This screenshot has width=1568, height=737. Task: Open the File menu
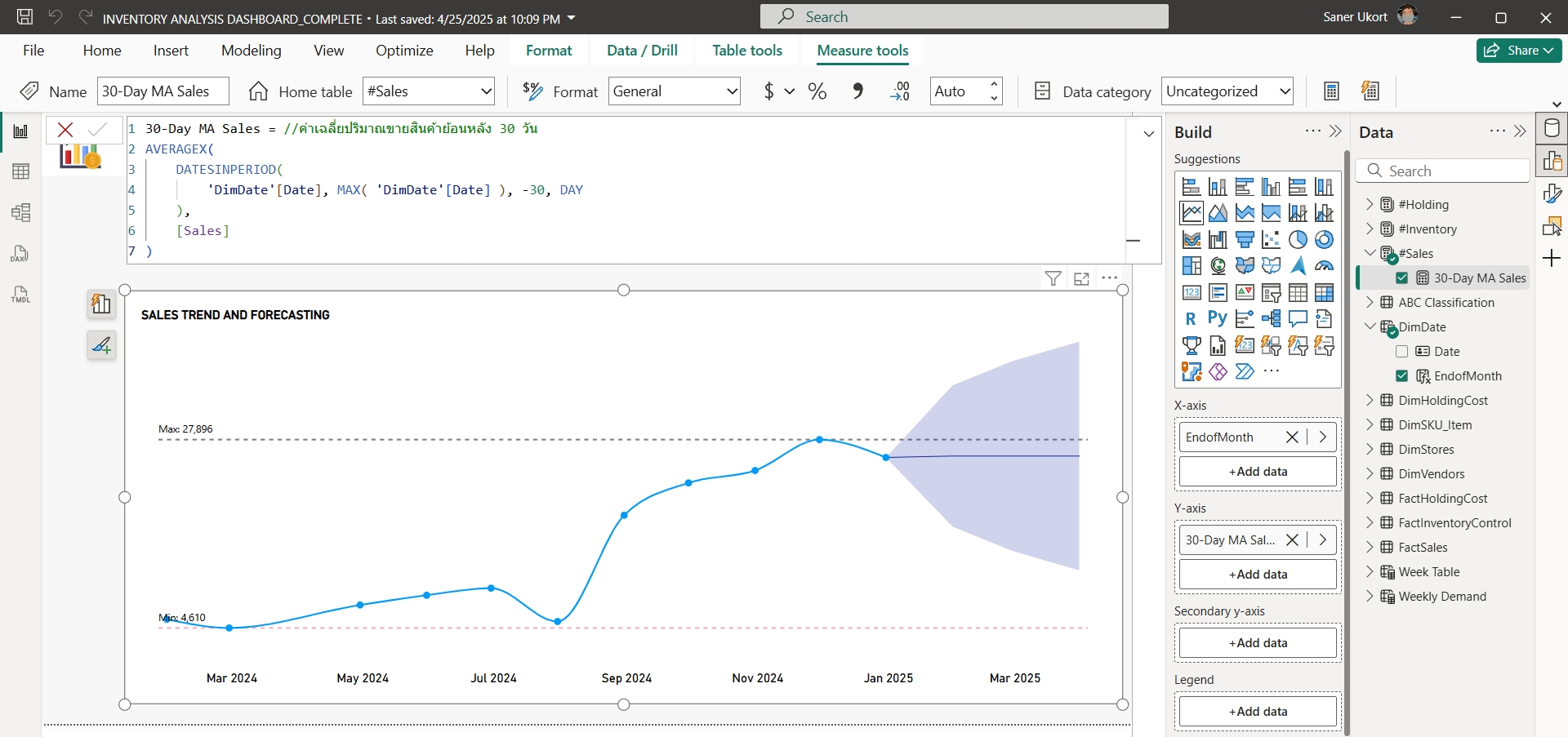[33, 51]
